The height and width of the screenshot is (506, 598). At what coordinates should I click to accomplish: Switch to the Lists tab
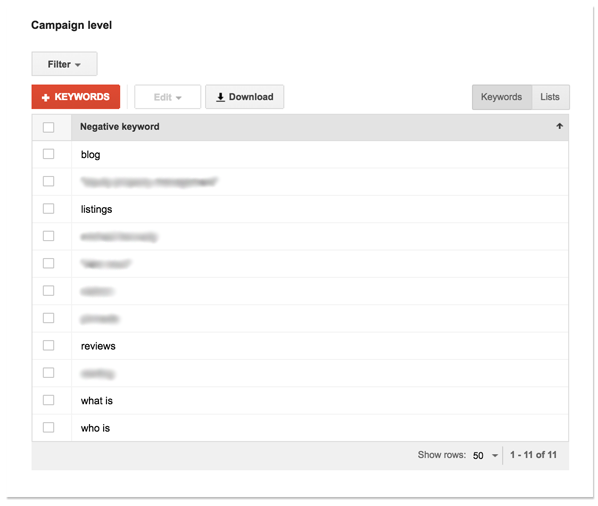click(x=550, y=97)
